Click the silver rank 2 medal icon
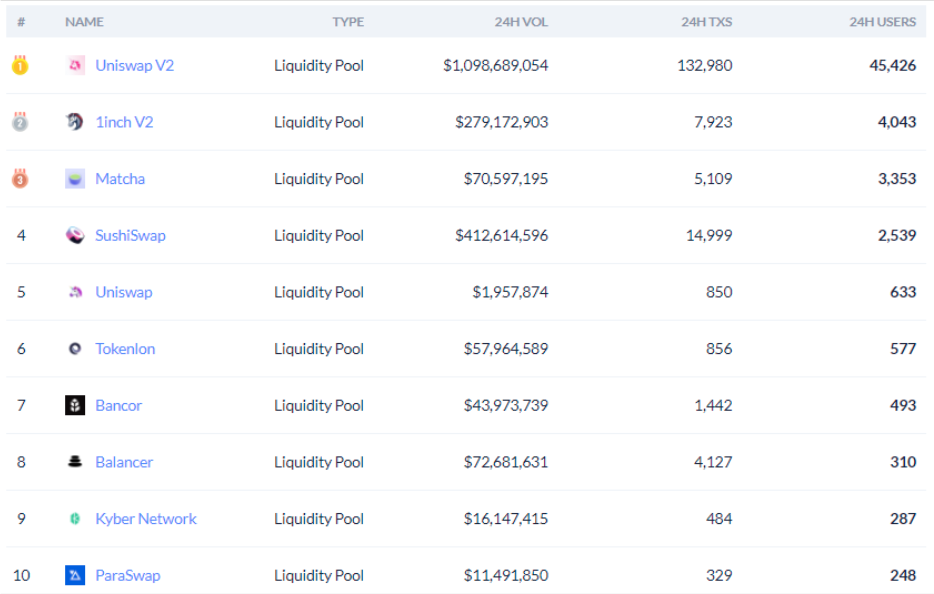This screenshot has width=934, height=594. tap(20, 122)
